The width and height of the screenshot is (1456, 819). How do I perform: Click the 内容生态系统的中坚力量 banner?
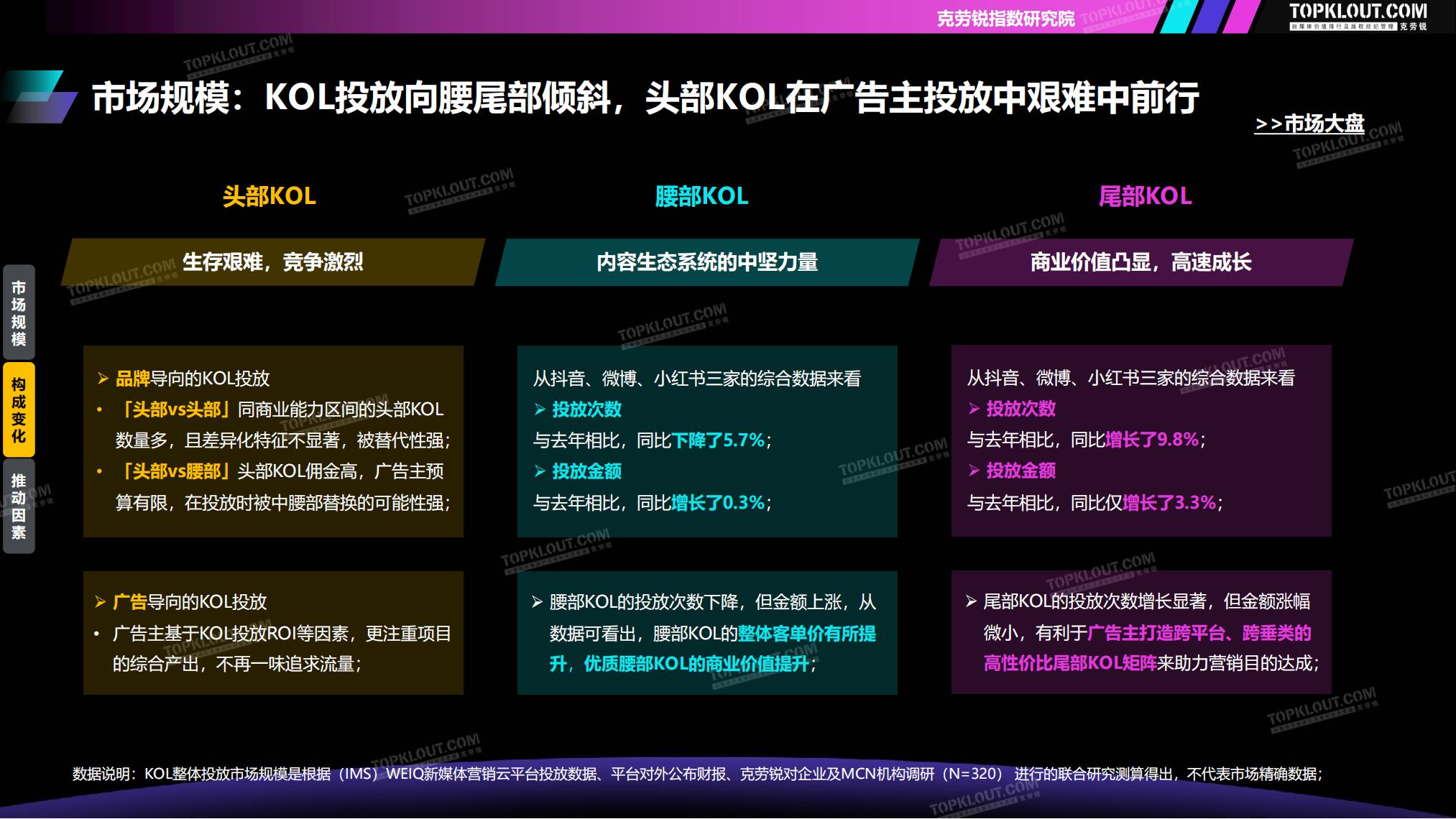[x=707, y=262]
